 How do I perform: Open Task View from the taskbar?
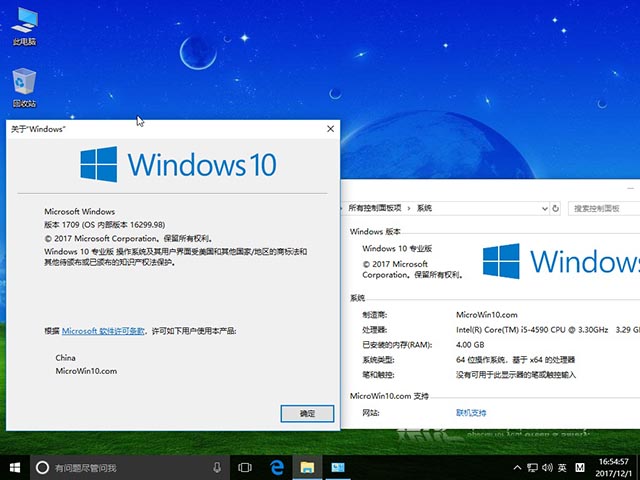point(245,467)
